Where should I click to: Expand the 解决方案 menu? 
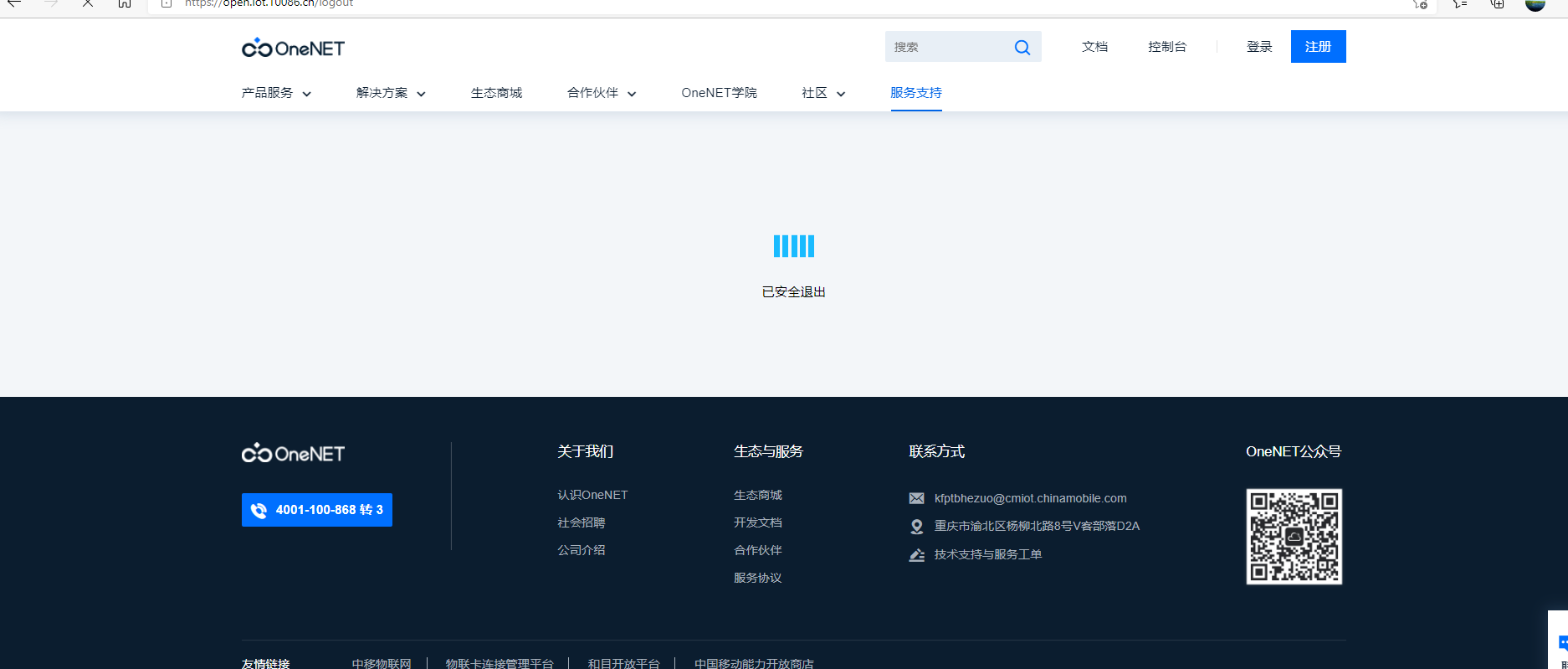pyautogui.click(x=391, y=93)
